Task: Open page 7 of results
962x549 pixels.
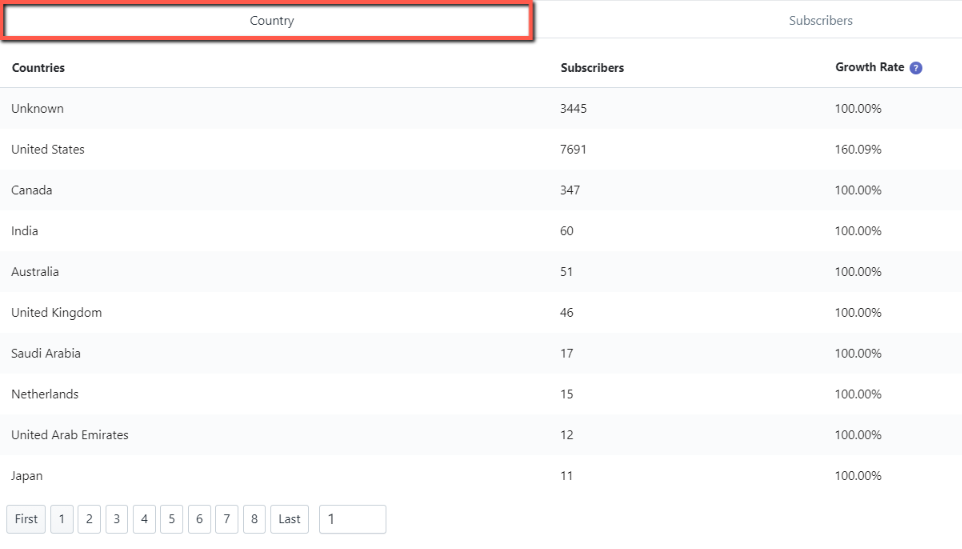Action: (x=227, y=519)
